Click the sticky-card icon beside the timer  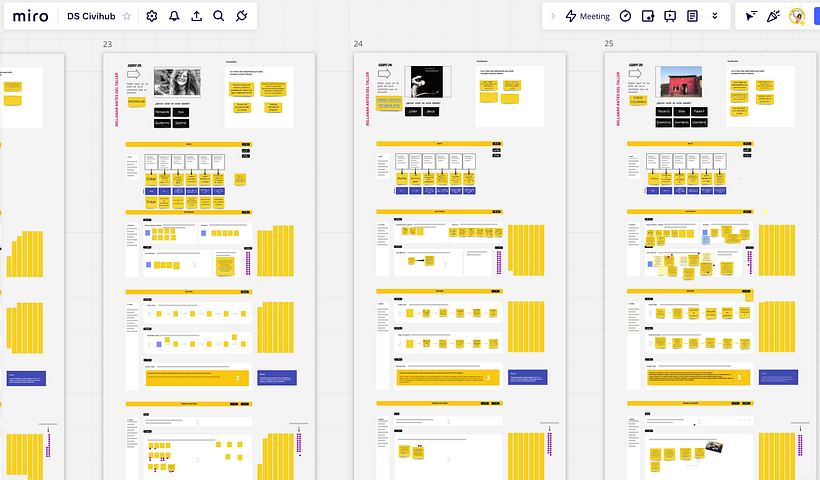tap(648, 16)
